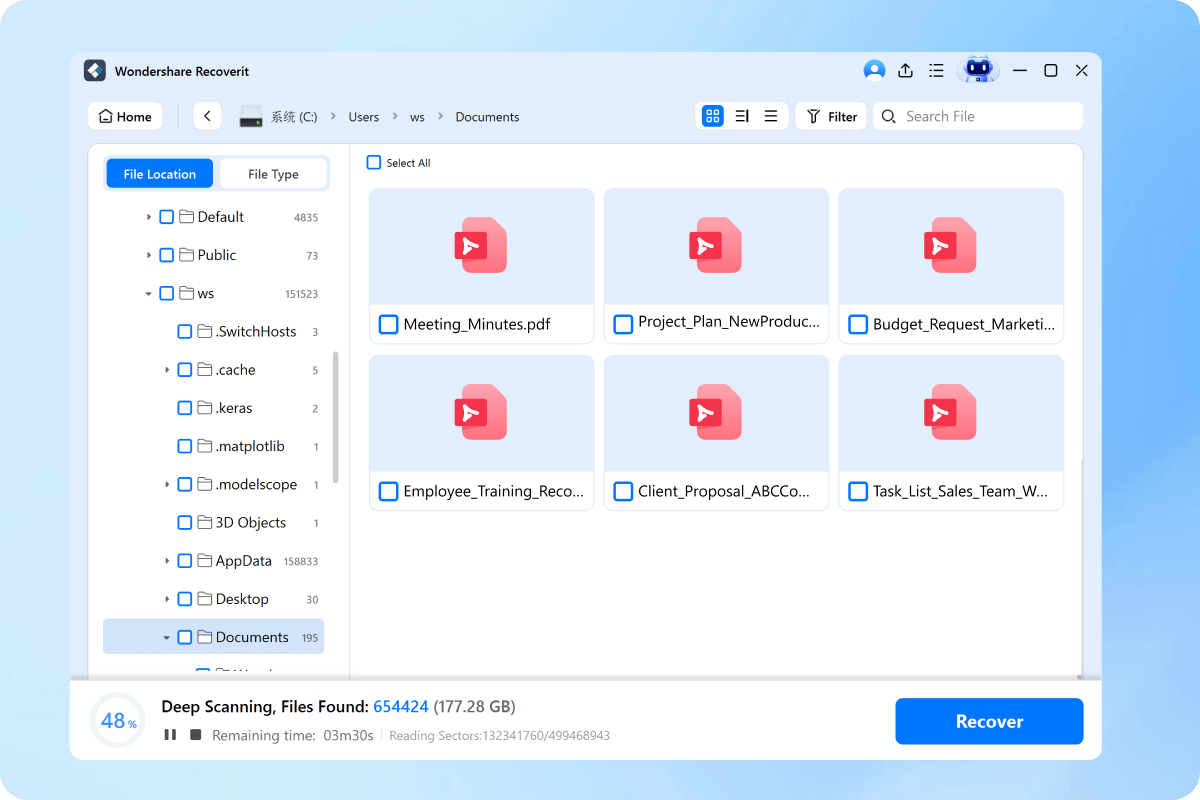The width and height of the screenshot is (1200, 800).
Task: Tick checkbox for Client_Proposal_ABCCo file
Action: point(623,492)
